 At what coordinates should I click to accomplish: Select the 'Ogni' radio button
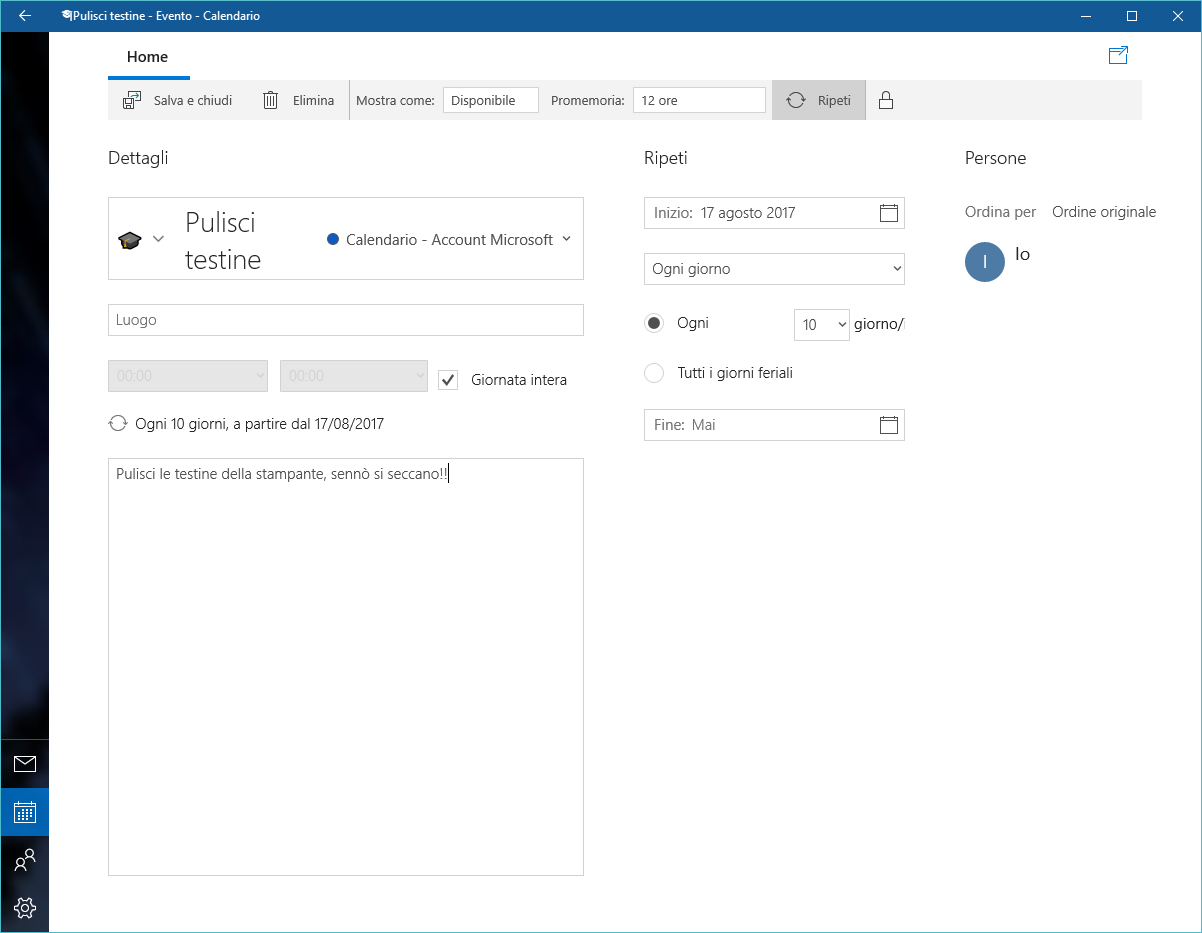coord(654,323)
